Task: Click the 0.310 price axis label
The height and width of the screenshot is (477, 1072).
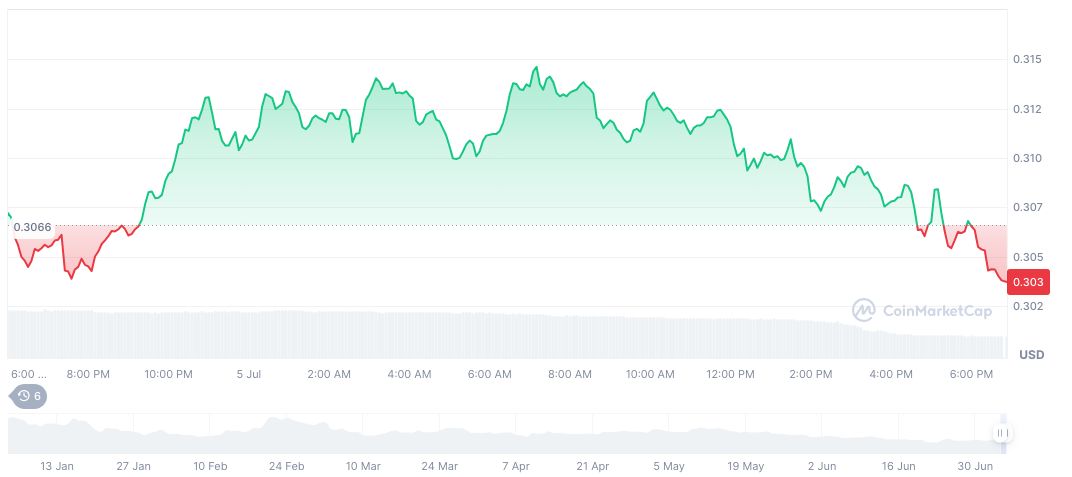Action: (x=1027, y=158)
